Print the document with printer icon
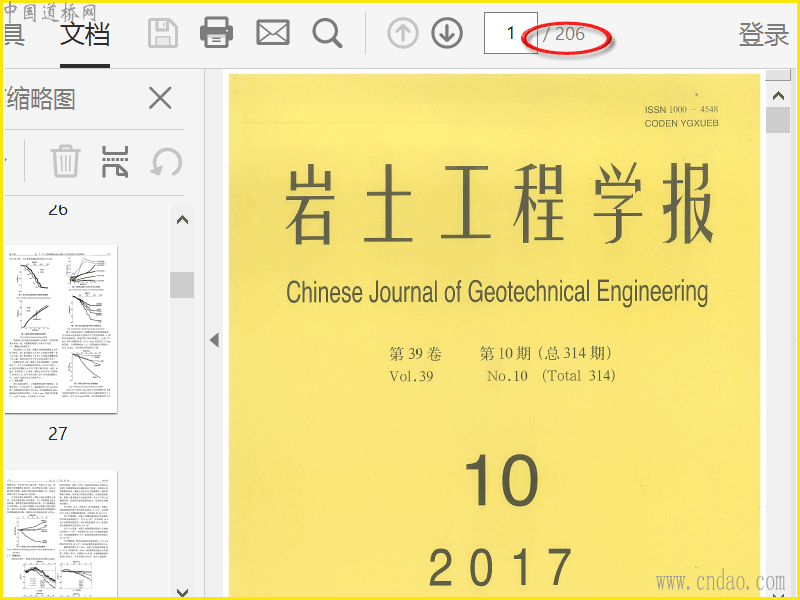 [x=216, y=33]
